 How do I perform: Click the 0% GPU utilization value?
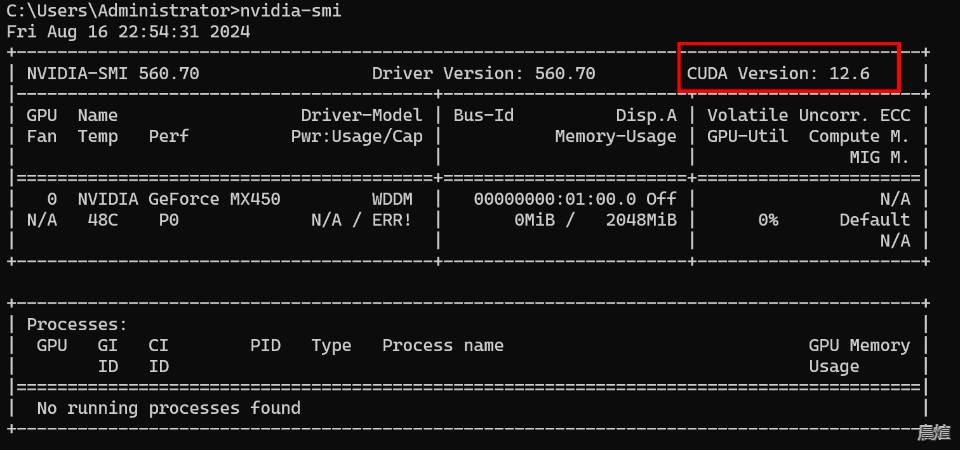click(x=767, y=220)
